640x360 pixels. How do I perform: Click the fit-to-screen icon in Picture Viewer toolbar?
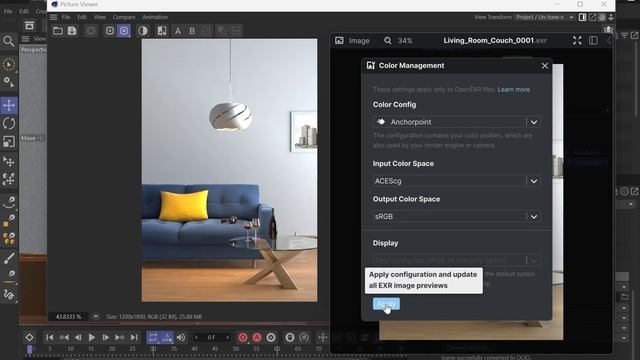point(110,31)
